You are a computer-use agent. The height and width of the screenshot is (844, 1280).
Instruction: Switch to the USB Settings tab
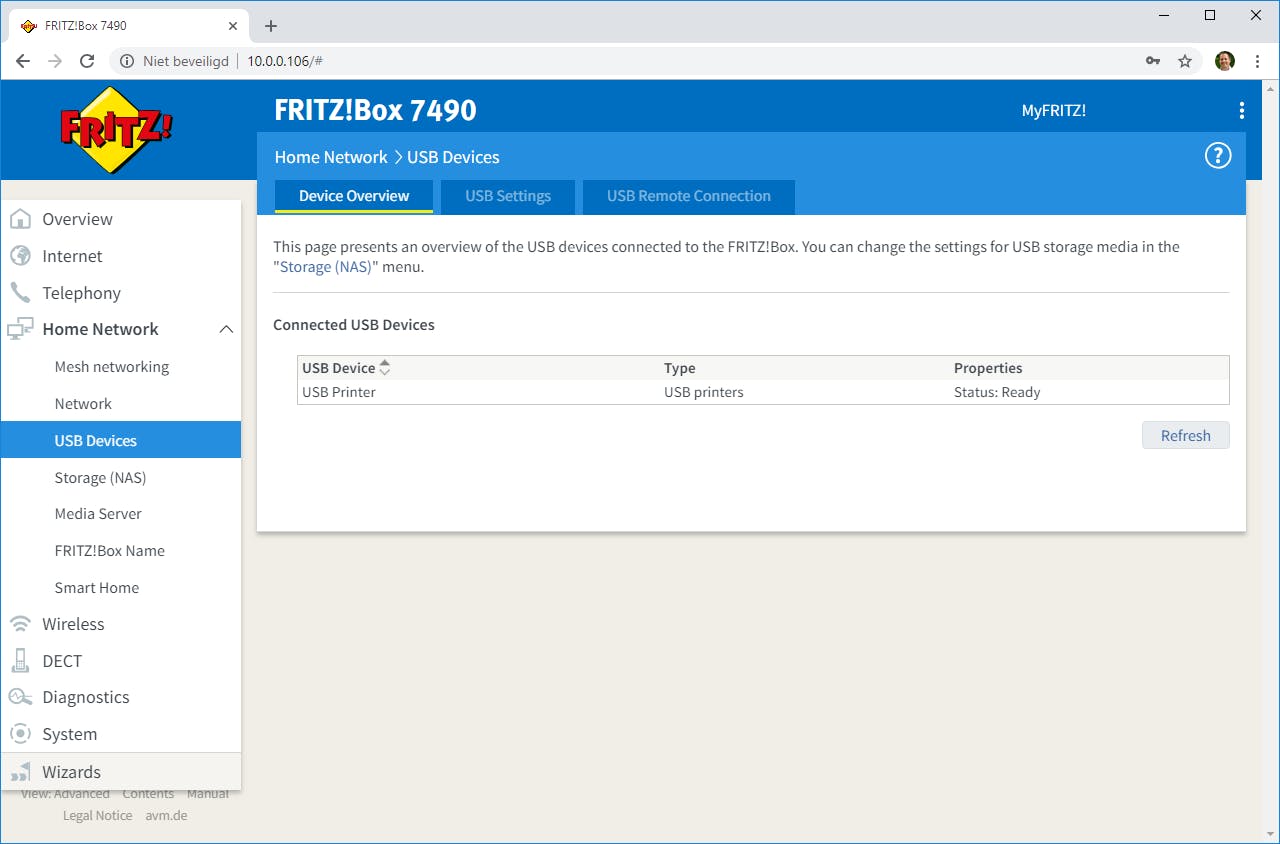coord(508,196)
